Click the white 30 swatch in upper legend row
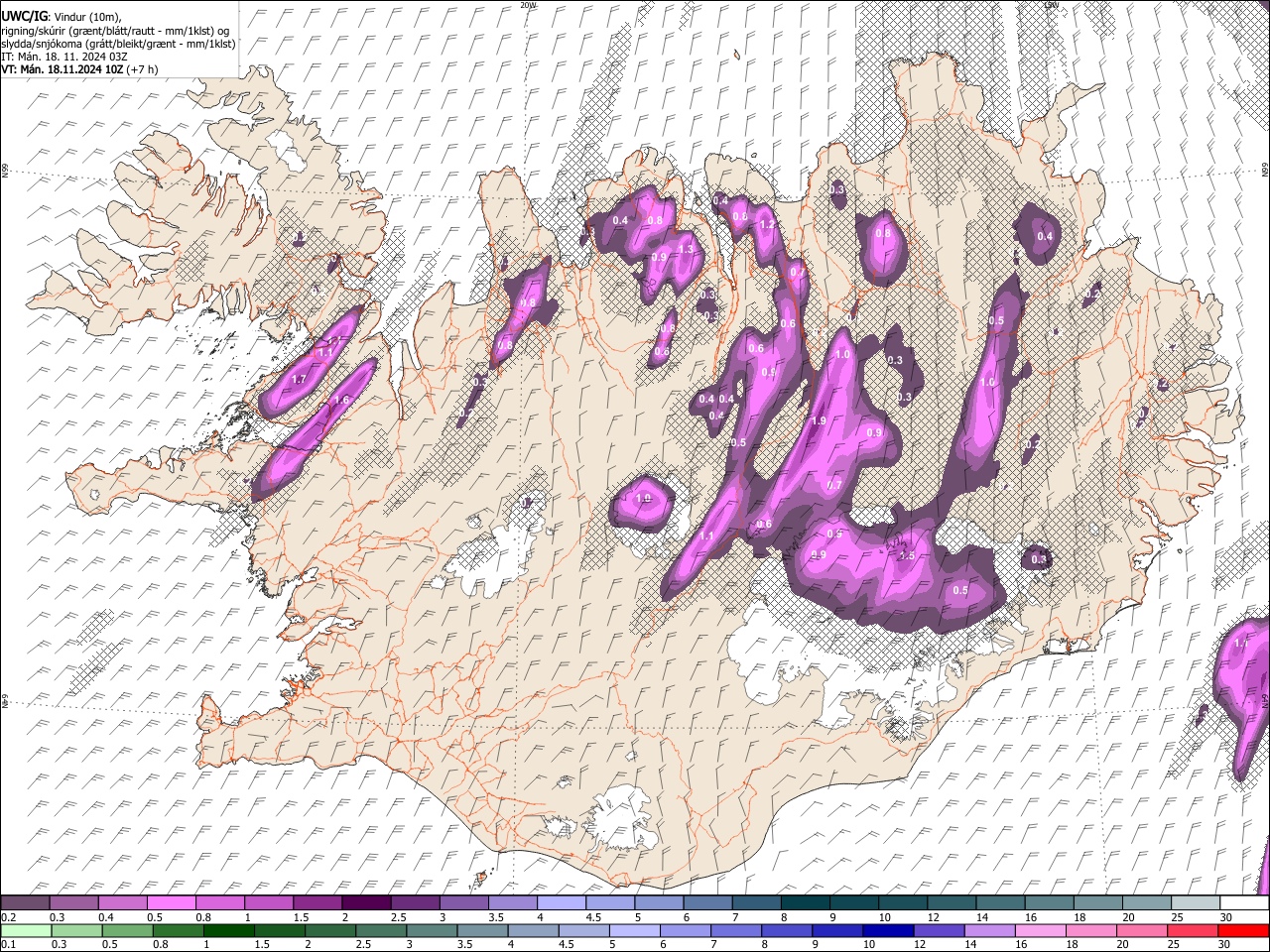Viewport: 1270px width, 952px height. click(1244, 902)
